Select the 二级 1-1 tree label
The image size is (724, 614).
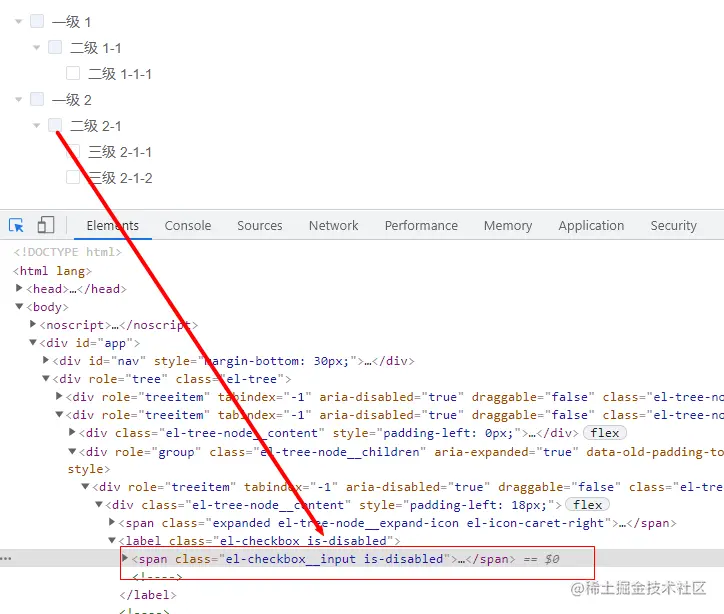[96, 48]
